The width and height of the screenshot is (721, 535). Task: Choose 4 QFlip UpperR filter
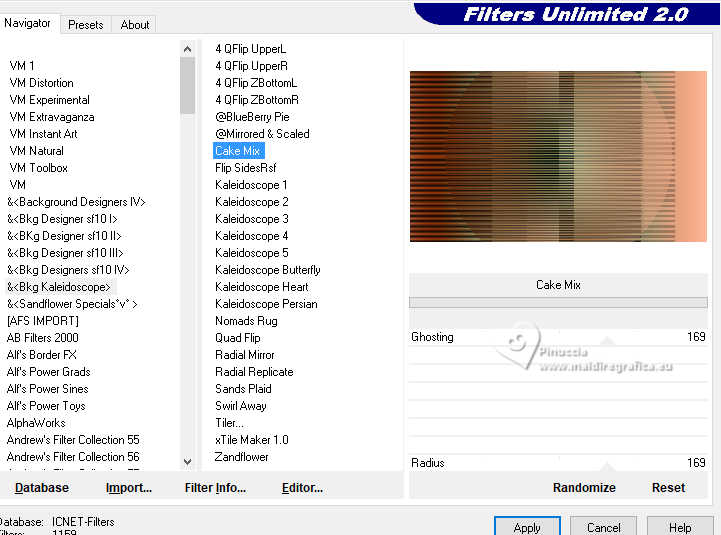[252, 66]
